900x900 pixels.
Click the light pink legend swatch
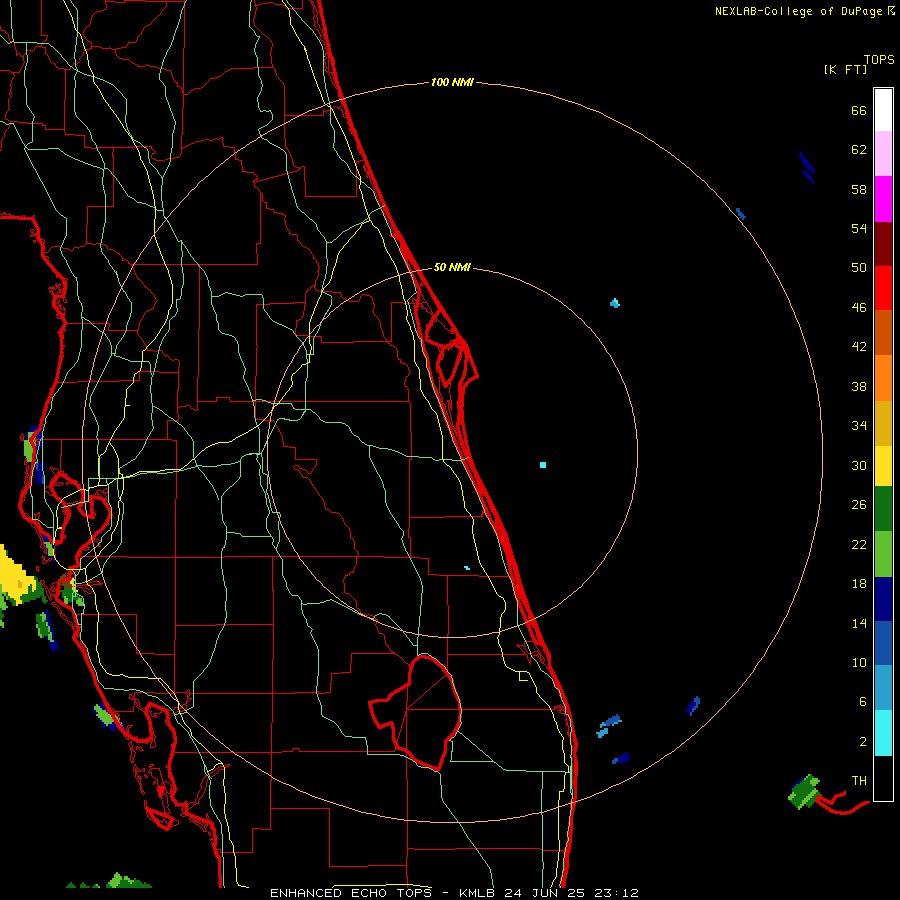(x=883, y=153)
